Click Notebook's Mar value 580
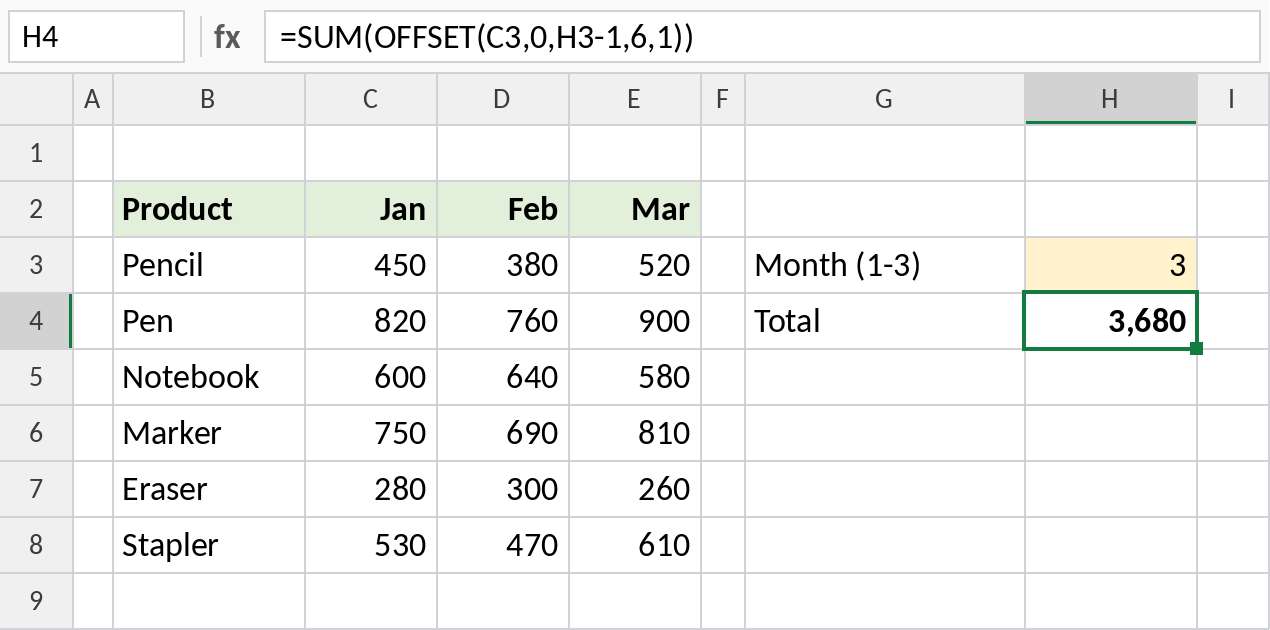Viewport: 1270px width, 630px height. point(635,377)
